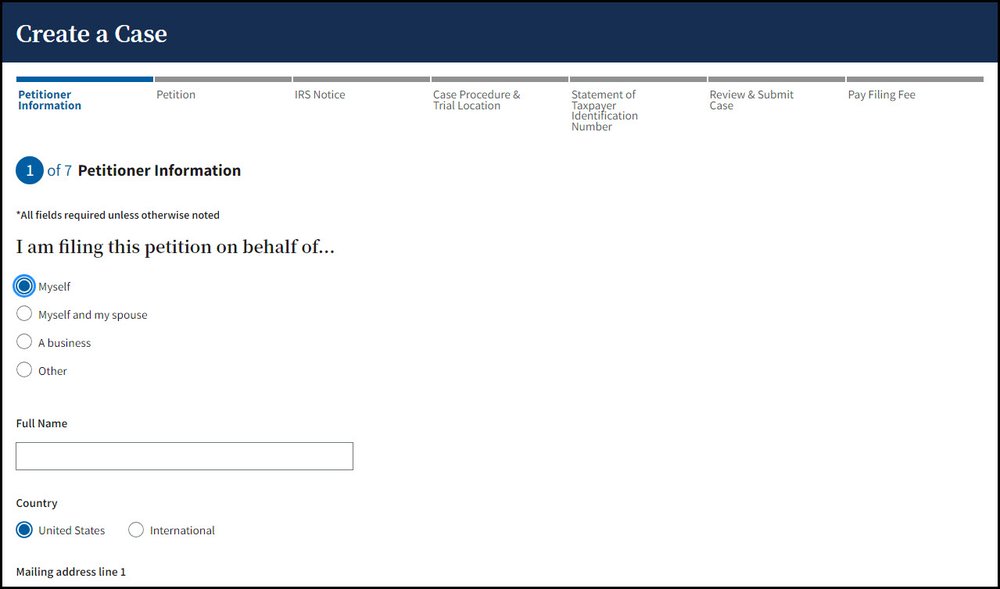The width and height of the screenshot is (1000, 589).
Task: Click the Mailing address line 1 label
Action: pos(70,571)
